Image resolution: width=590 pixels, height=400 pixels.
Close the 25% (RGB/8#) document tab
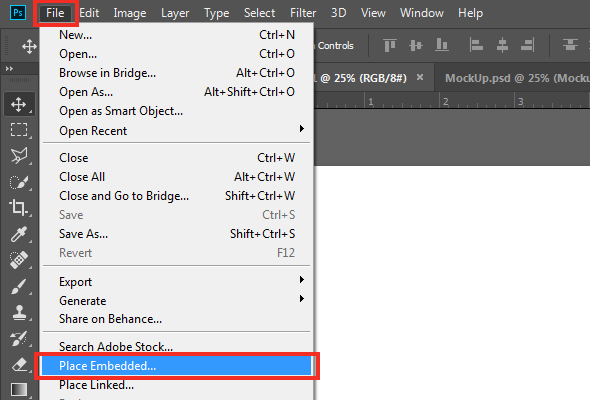pyautogui.click(x=420, y=77)
